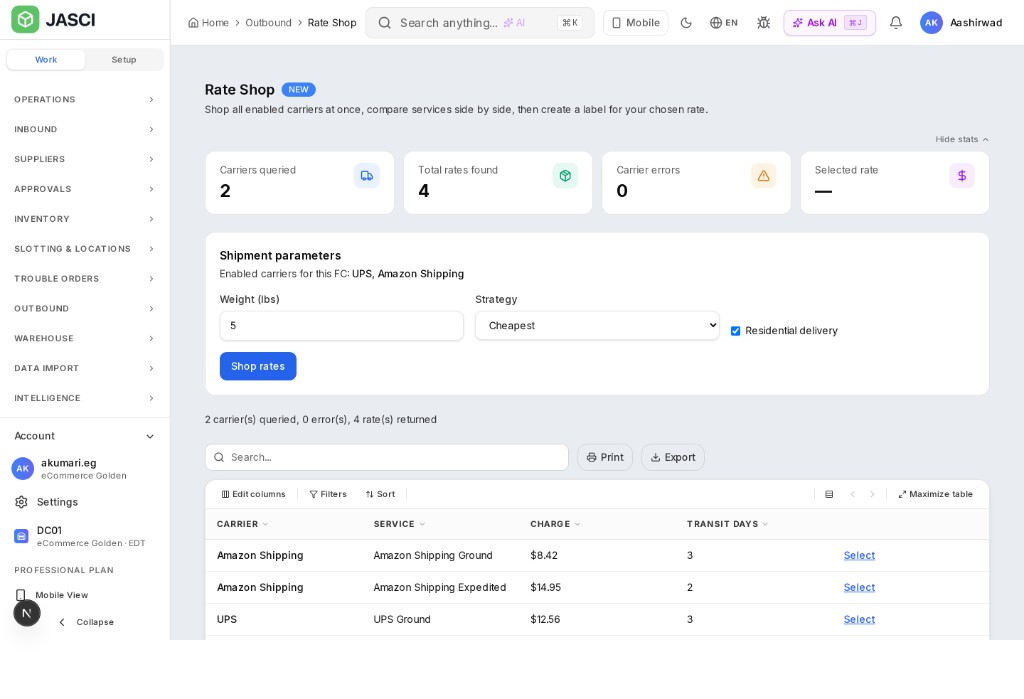Go to previous table page arrow
The image size is (1024, 699).
point(852,495)
